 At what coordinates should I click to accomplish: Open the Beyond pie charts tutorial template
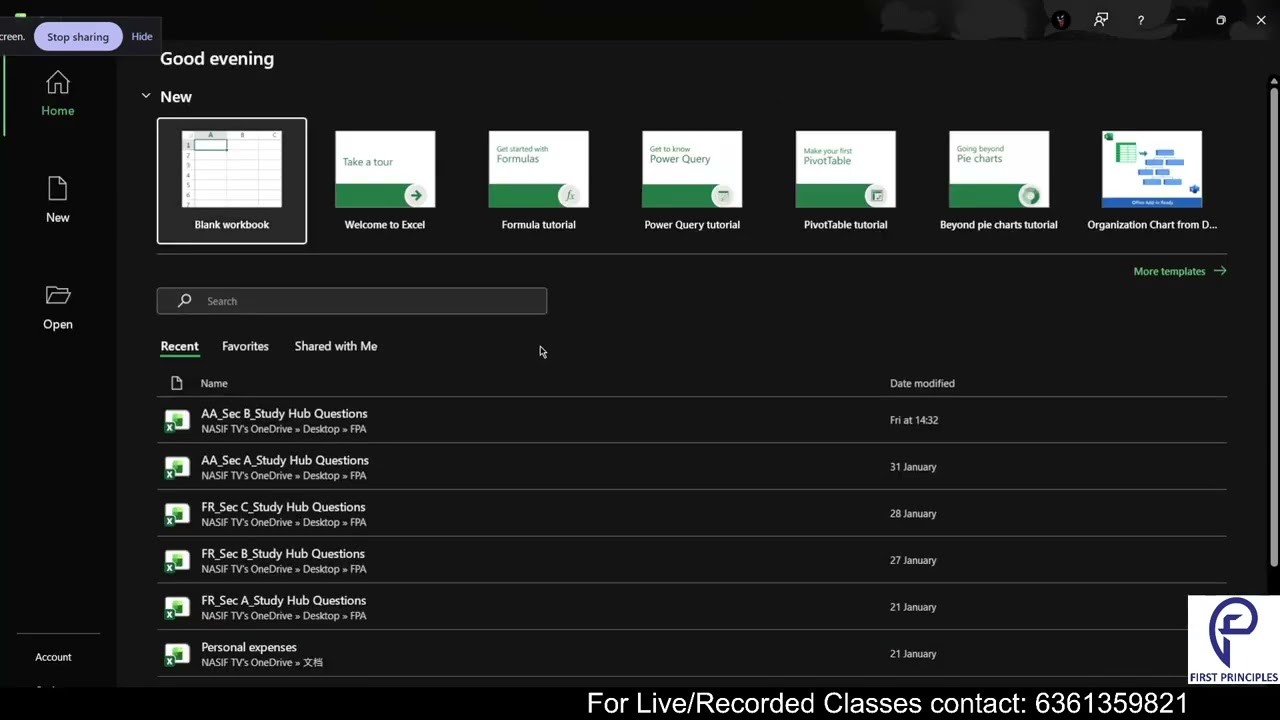[x=999, y=181]
